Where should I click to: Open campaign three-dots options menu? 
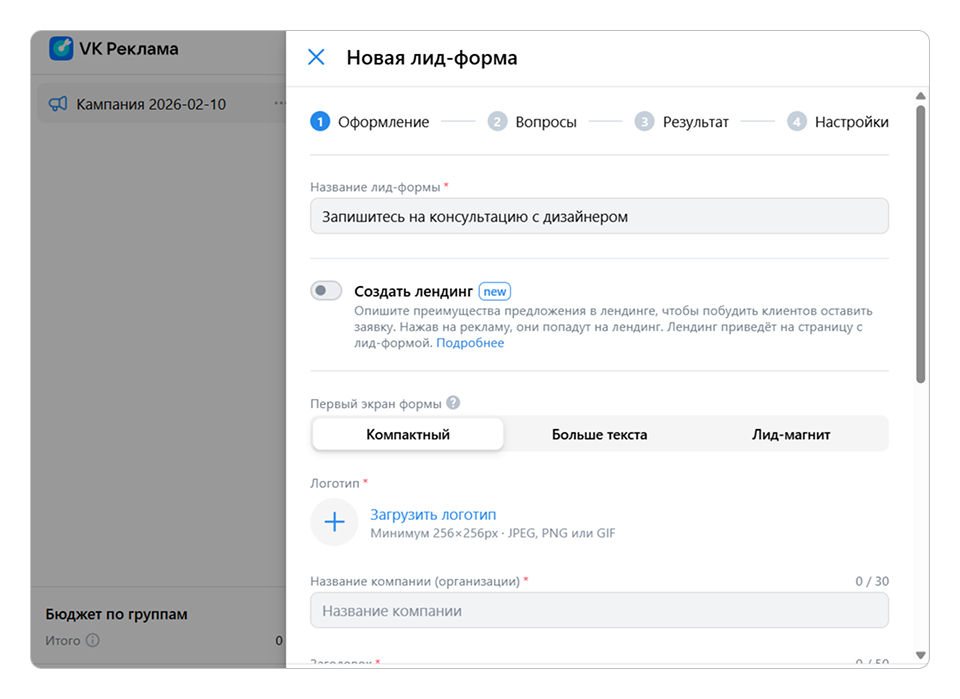tap(279, 104)
